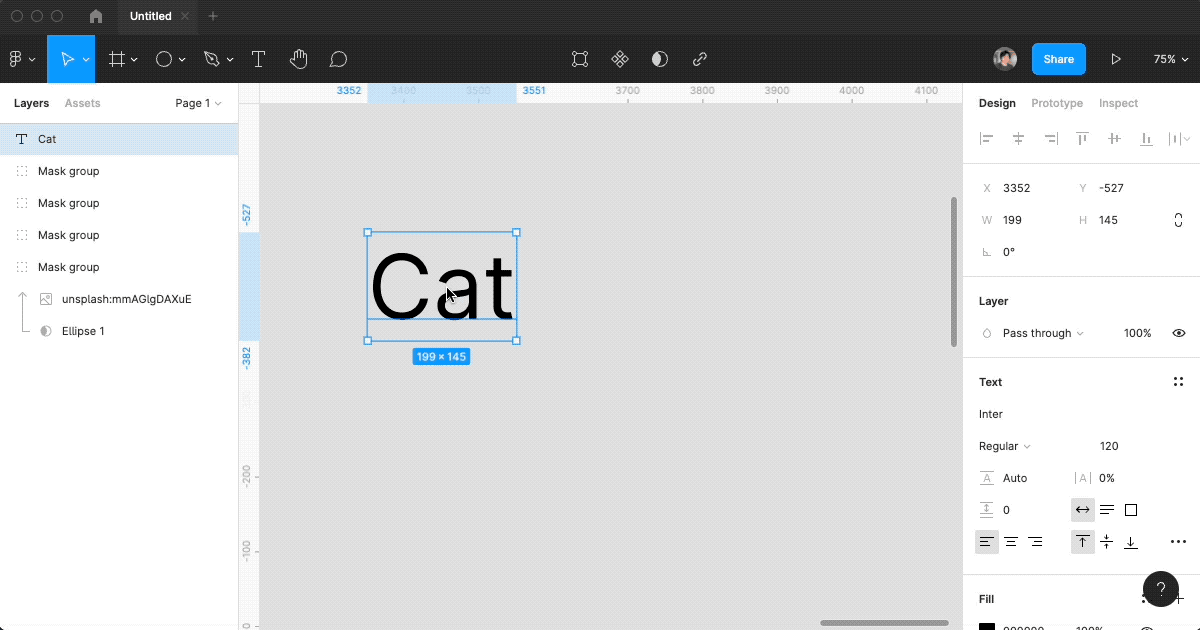
Task: Select the Text tool in toolbar
Action: point(258,59)
